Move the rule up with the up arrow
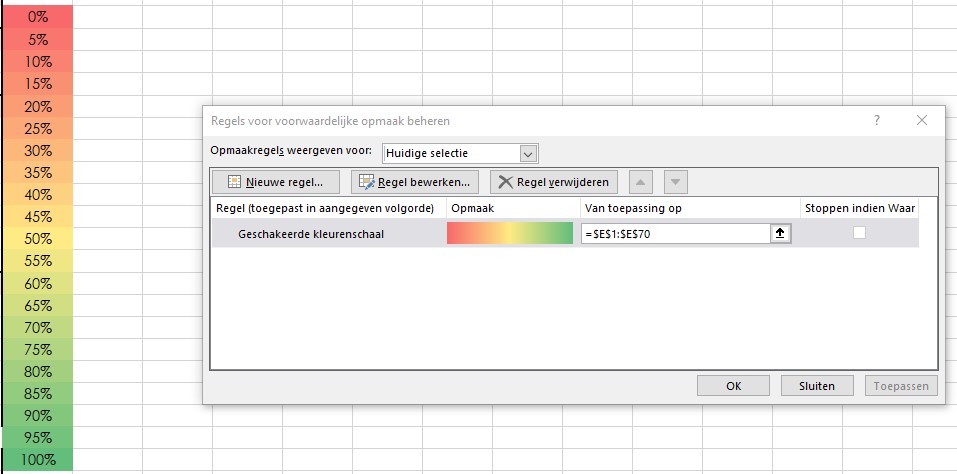Image resolution: width=957 pixels, height=474 pixels. click(x=640, y=182)
